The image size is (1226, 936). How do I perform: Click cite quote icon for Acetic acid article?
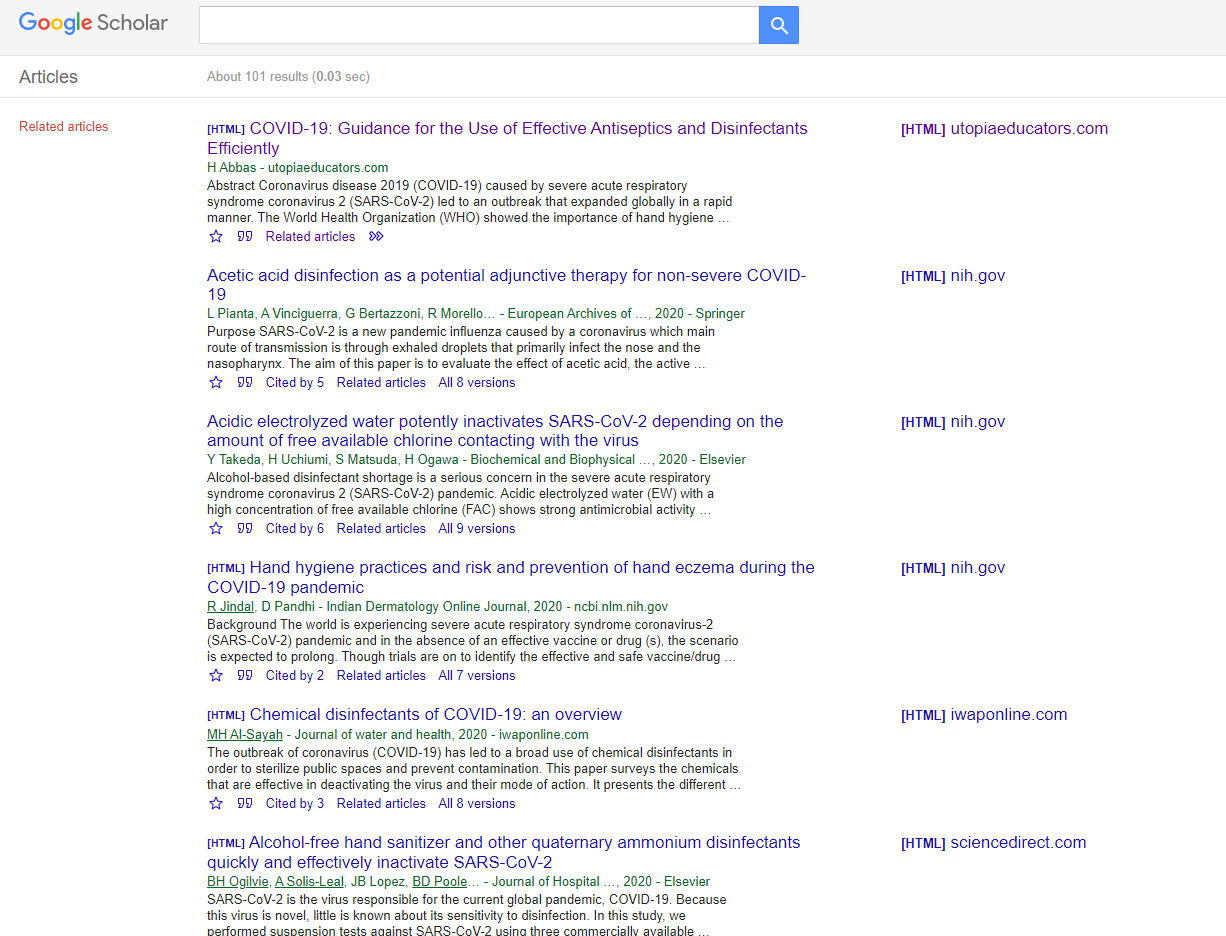coord(245,382)
